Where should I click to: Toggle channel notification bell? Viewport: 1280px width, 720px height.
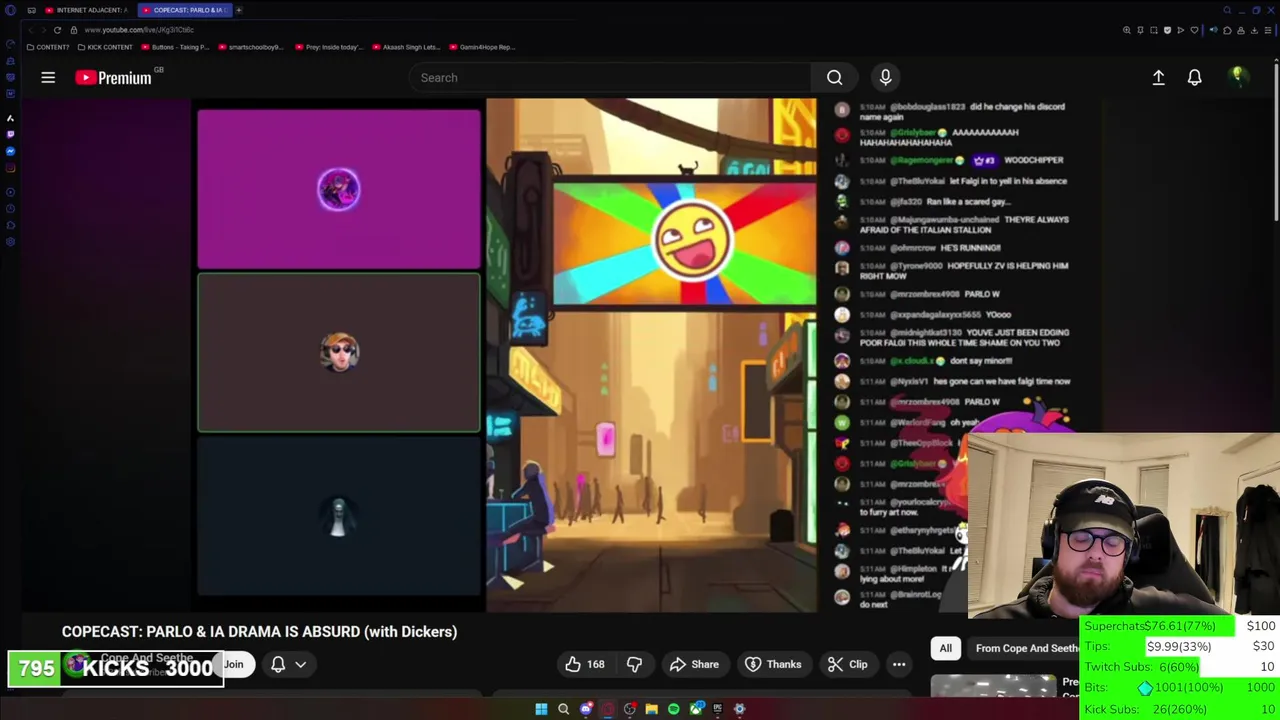tap(278, 664)
